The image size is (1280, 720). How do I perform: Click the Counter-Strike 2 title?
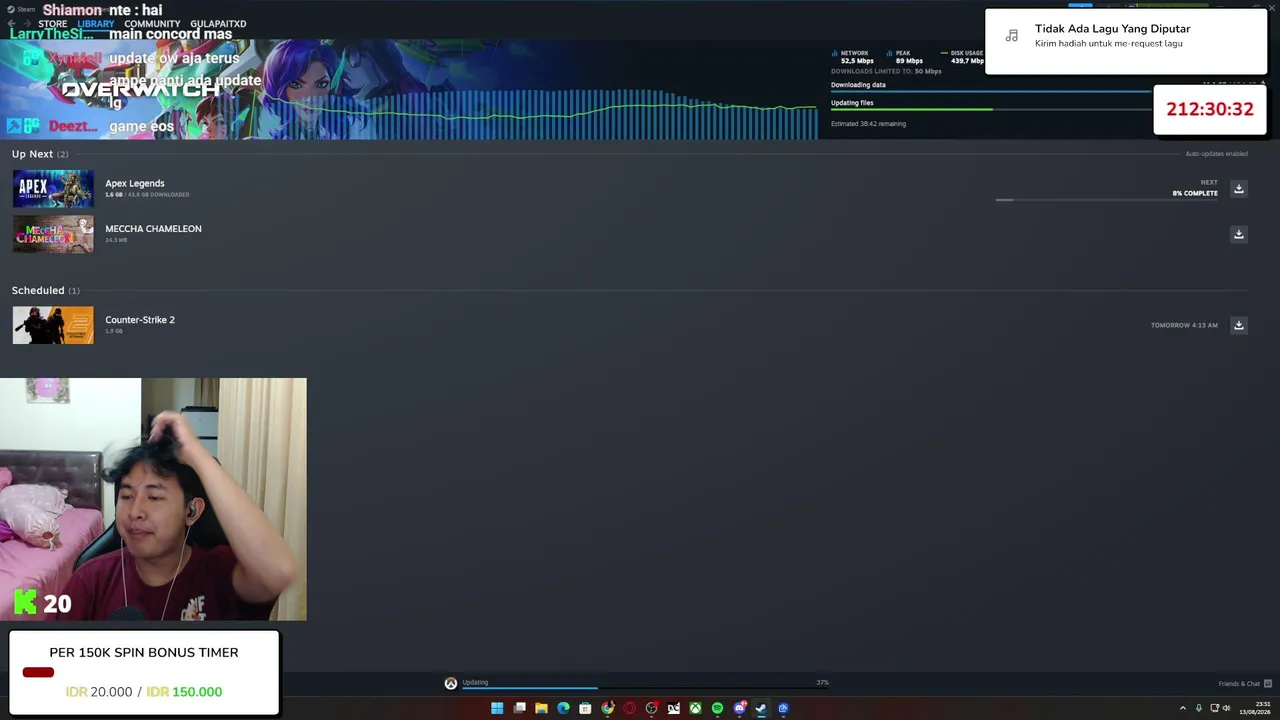coord(140,320)
